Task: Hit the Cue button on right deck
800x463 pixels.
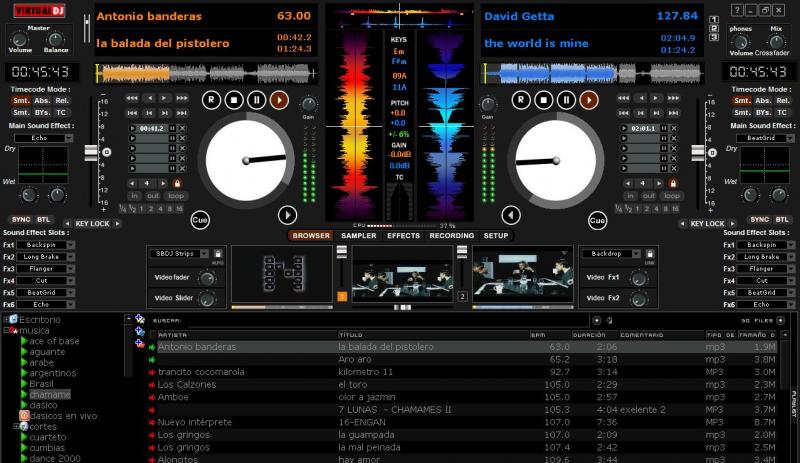Action: click(x=597, y=221)
